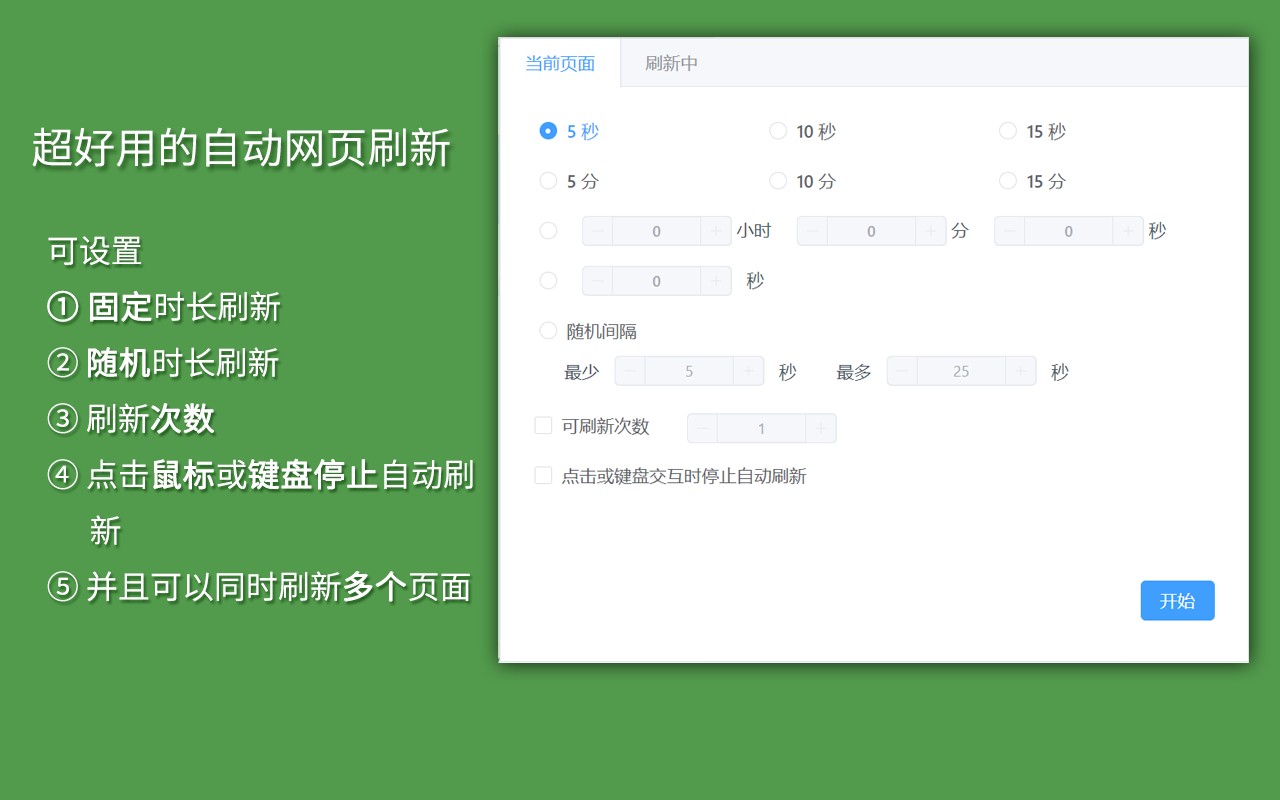Enable the 可刷新次数 checkbox
This screenshot has height=800, width=1280.
point(543,424)
